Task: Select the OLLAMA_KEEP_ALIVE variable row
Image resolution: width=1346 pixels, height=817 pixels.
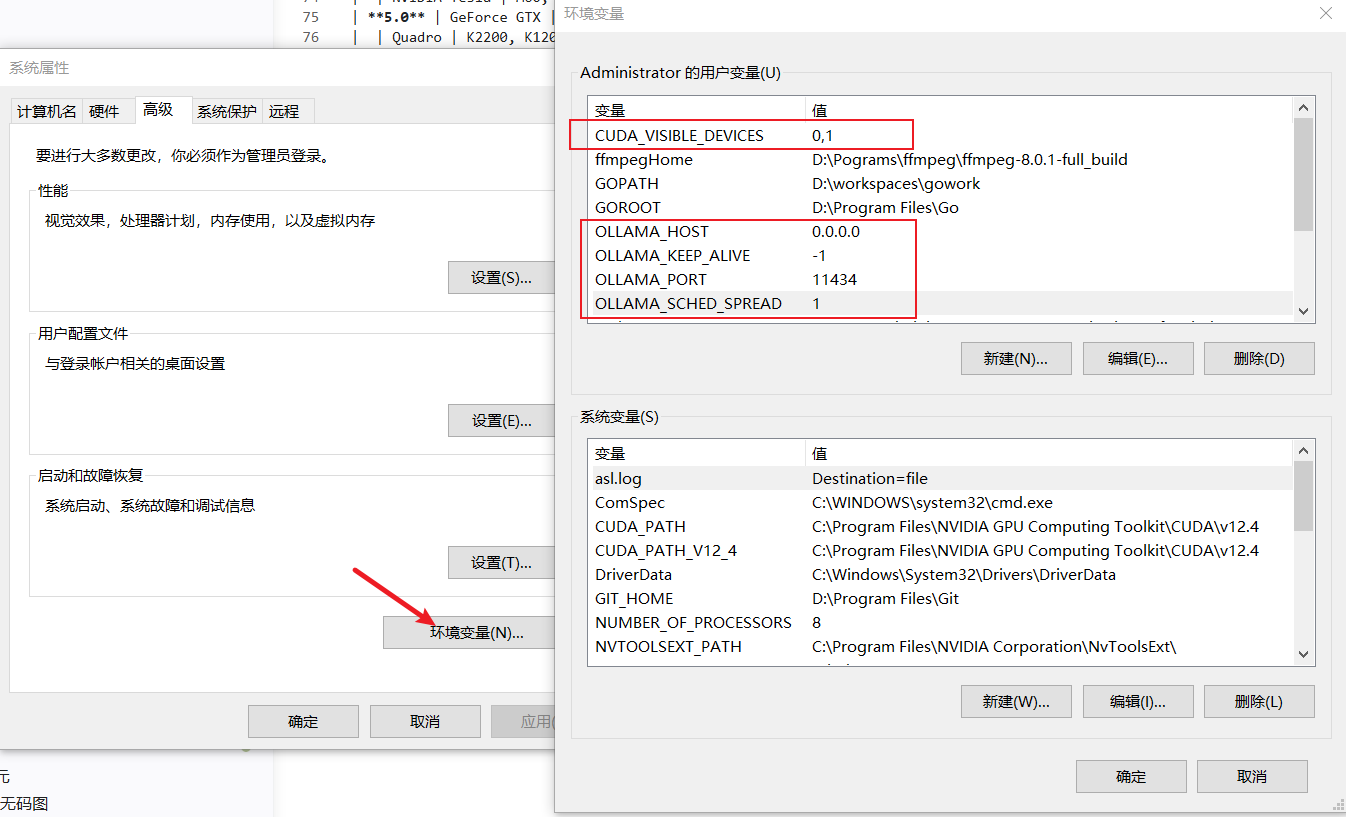Action: click(672, 255)
